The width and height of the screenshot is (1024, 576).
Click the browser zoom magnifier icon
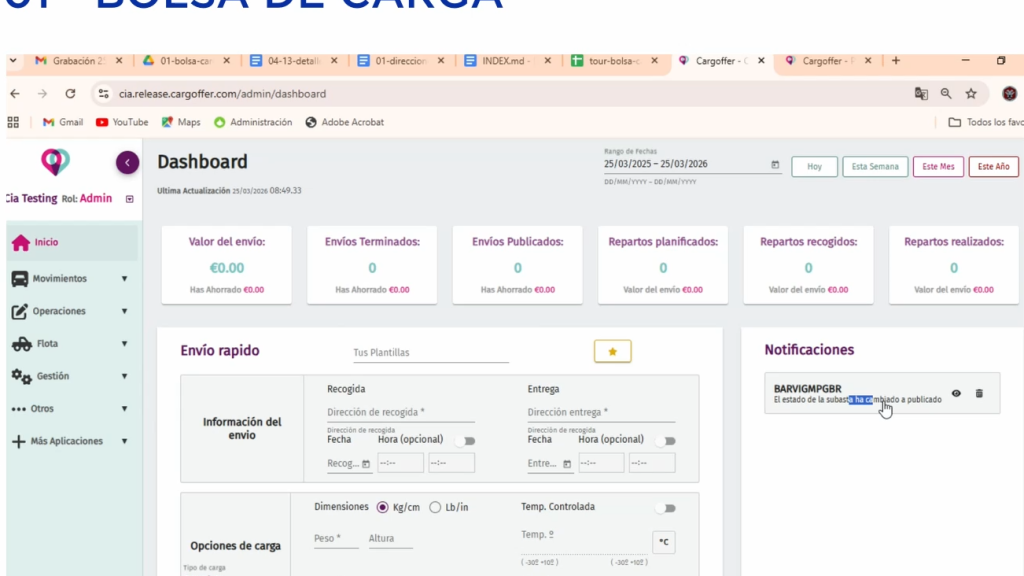pyautogui.click(x=946, y=94)
